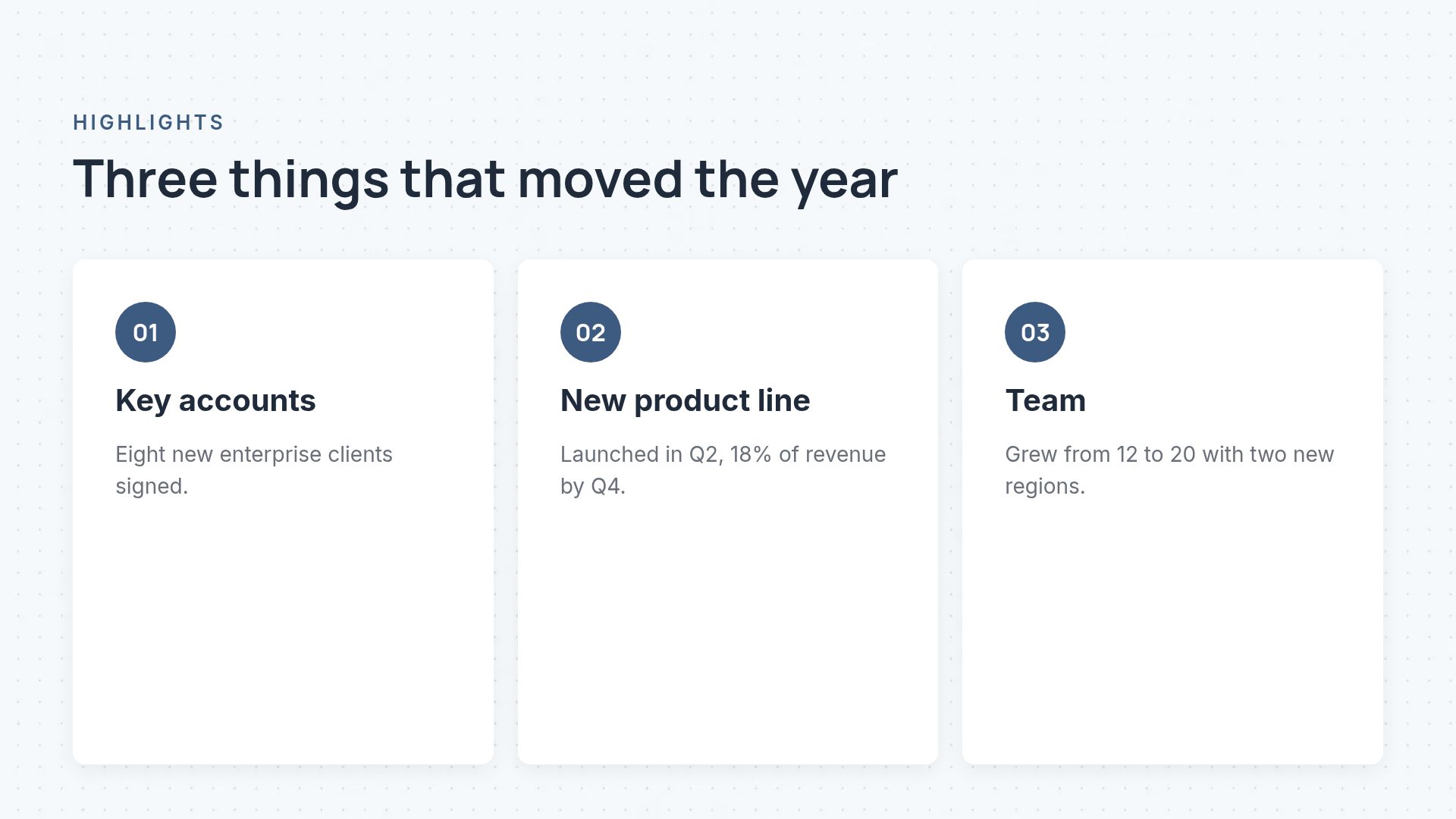Select the Key accounts card background
1456x819 pixels.
[283, 512]
